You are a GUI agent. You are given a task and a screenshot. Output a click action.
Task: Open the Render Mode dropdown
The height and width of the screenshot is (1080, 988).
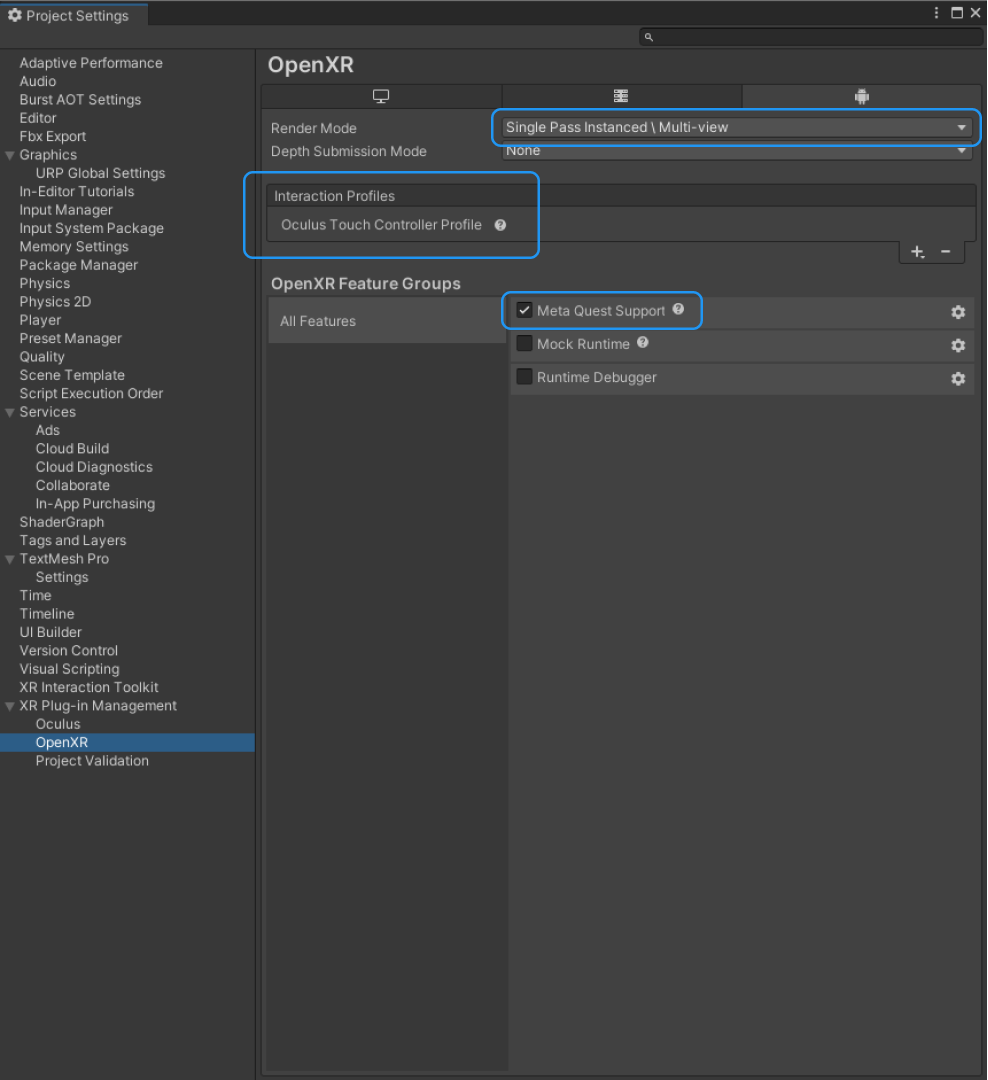pyautogui.click(x=735, y=128)
